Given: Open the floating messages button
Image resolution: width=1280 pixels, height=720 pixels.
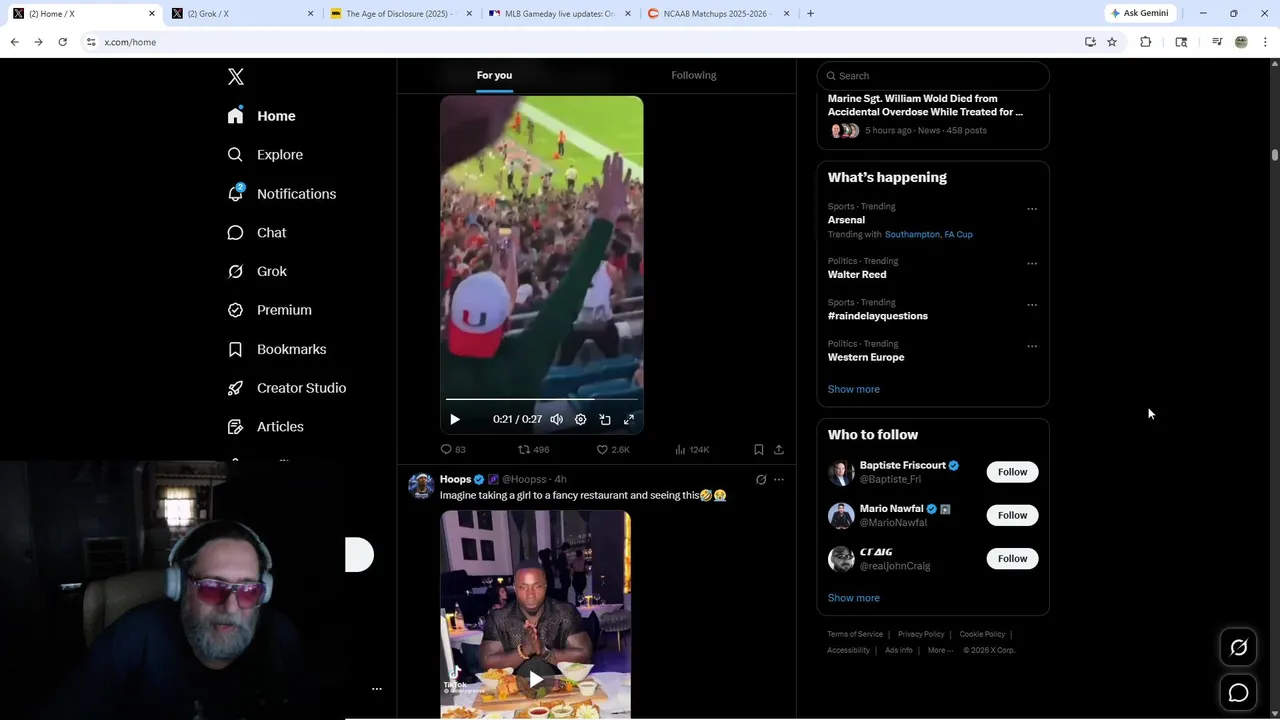Looking at the screenshot, I should pos(1238,693).
